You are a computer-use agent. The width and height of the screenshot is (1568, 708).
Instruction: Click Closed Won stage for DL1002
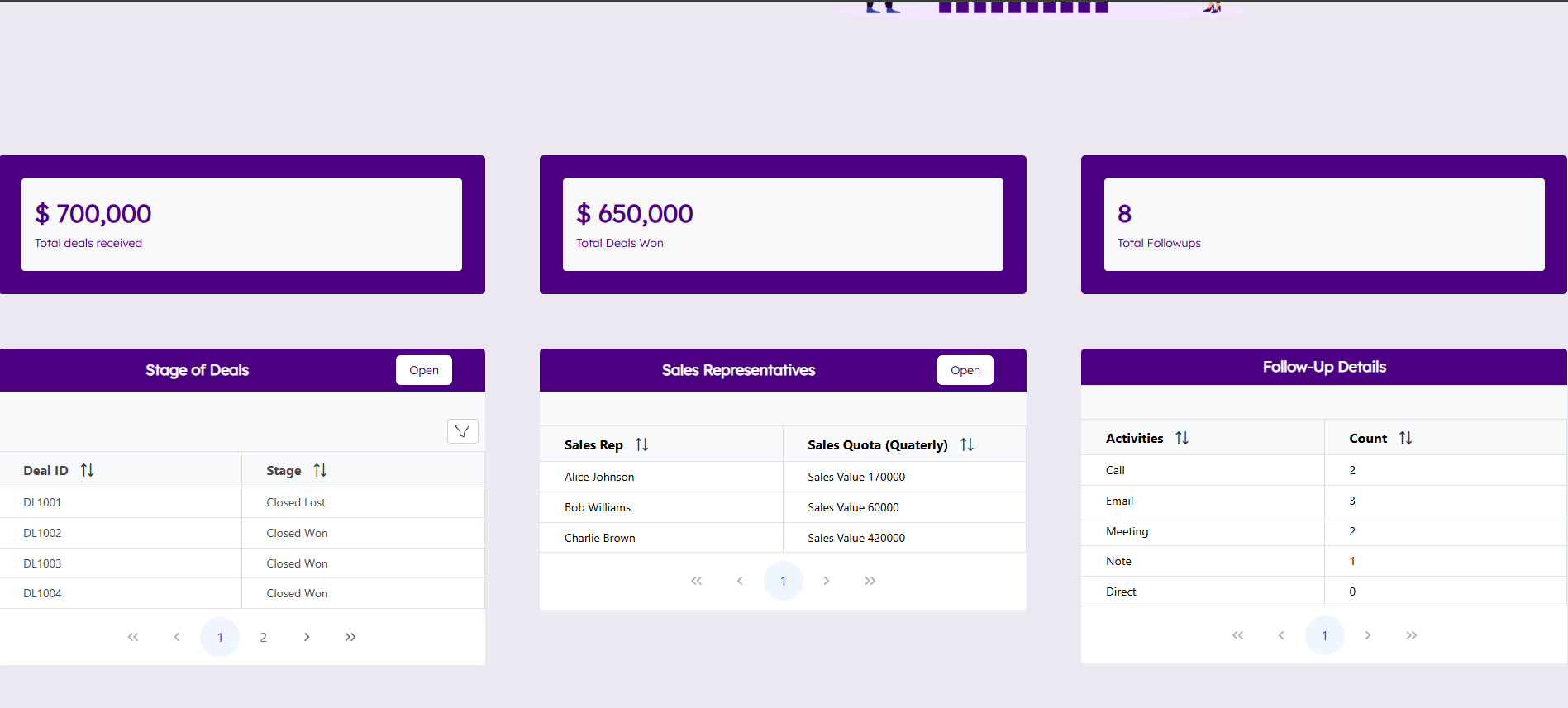(364, 533)
